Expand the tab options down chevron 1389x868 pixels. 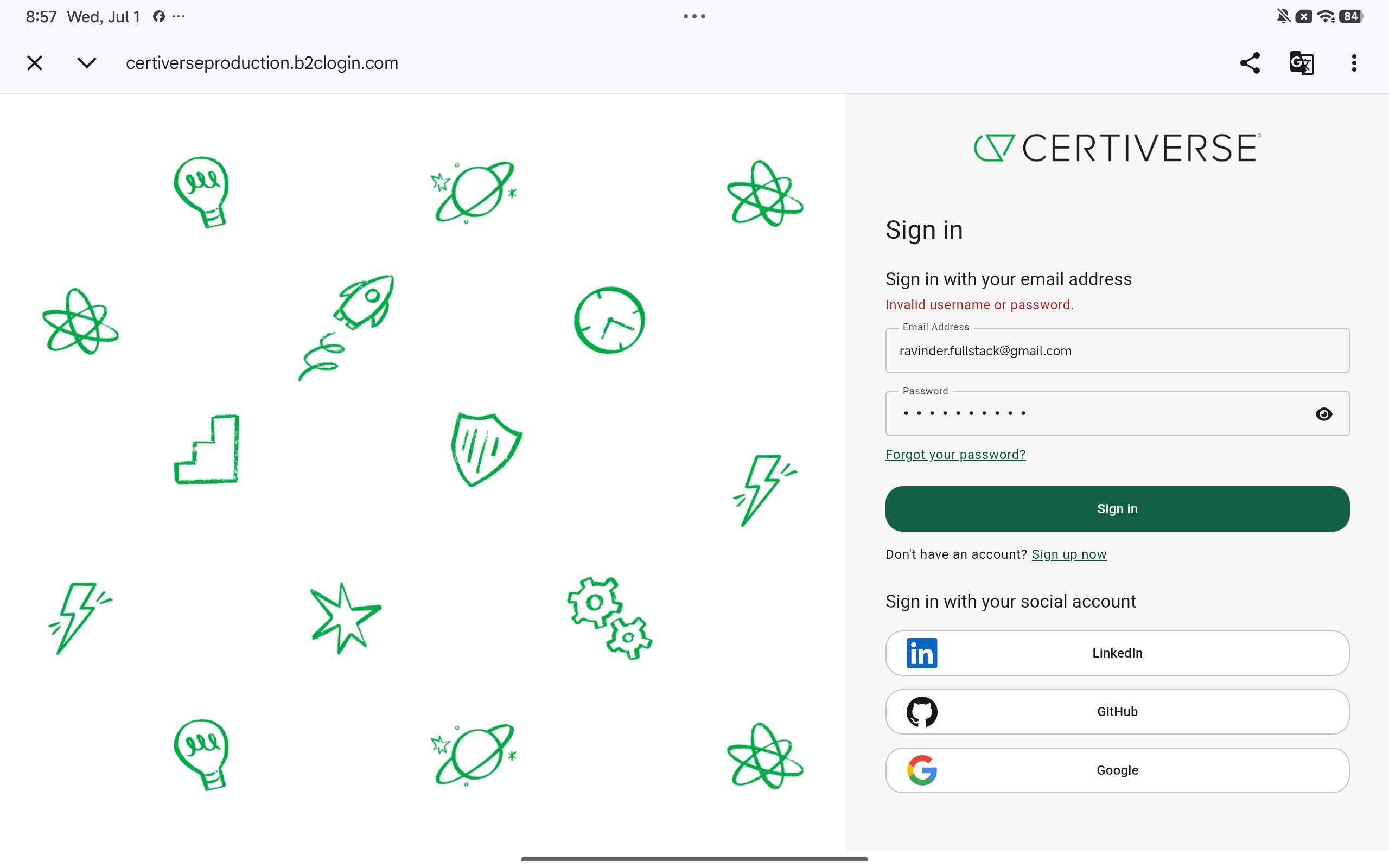[x=87, y=62]
